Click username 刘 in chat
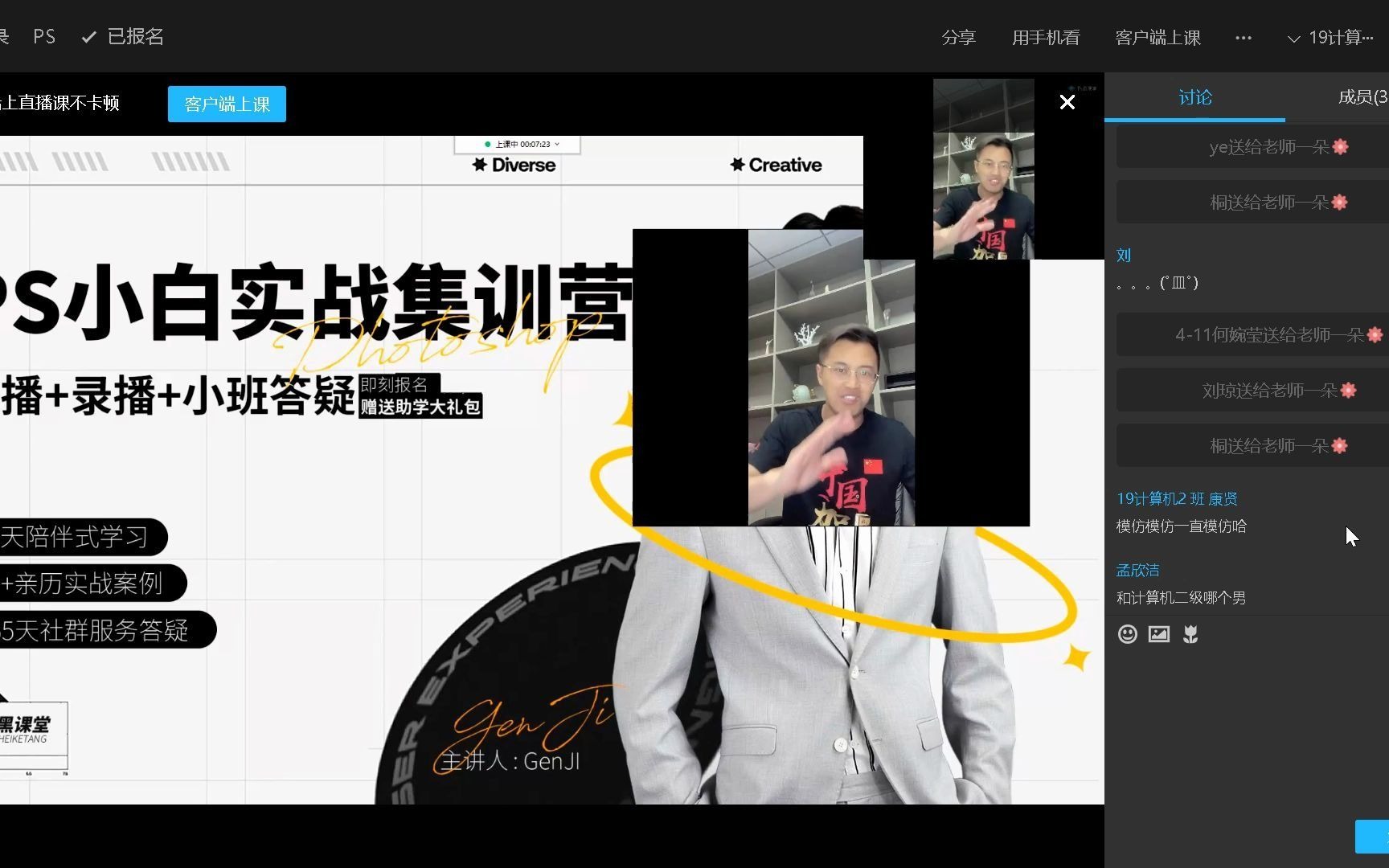1389x868 pixels. click(x=1123, y=256)
